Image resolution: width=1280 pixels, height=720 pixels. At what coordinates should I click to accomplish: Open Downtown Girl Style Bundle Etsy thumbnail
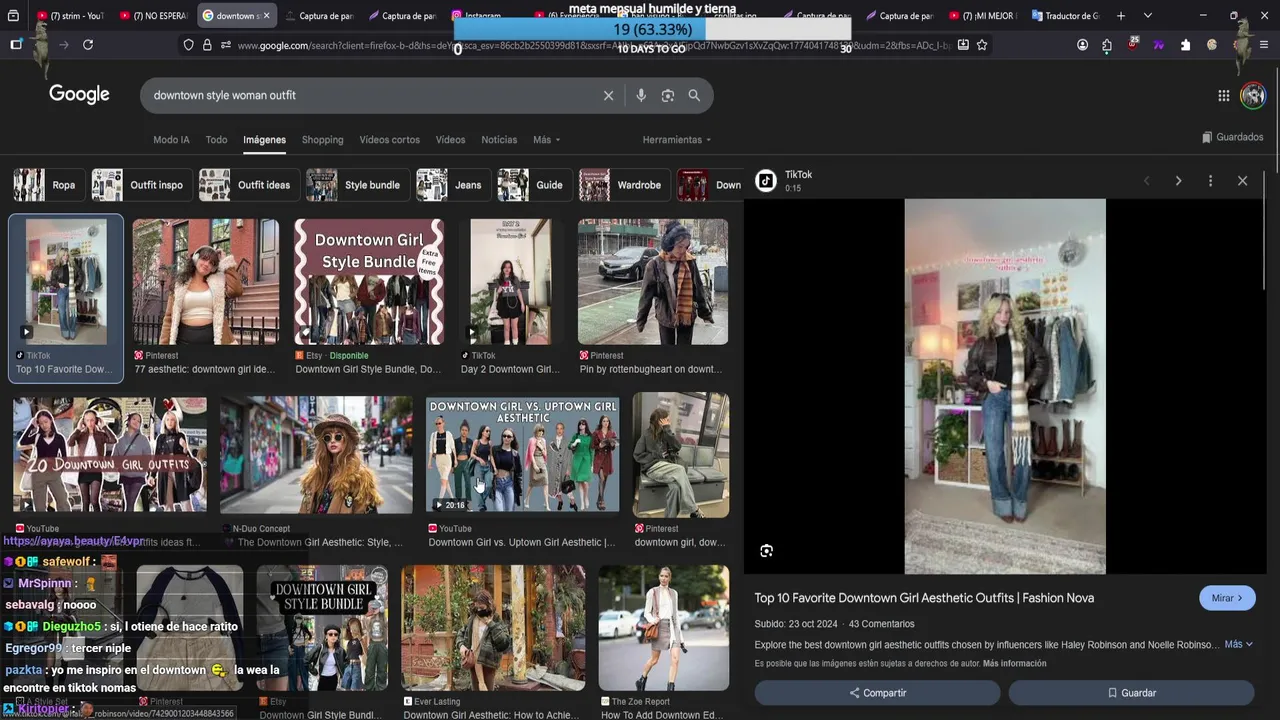point(369,282)
